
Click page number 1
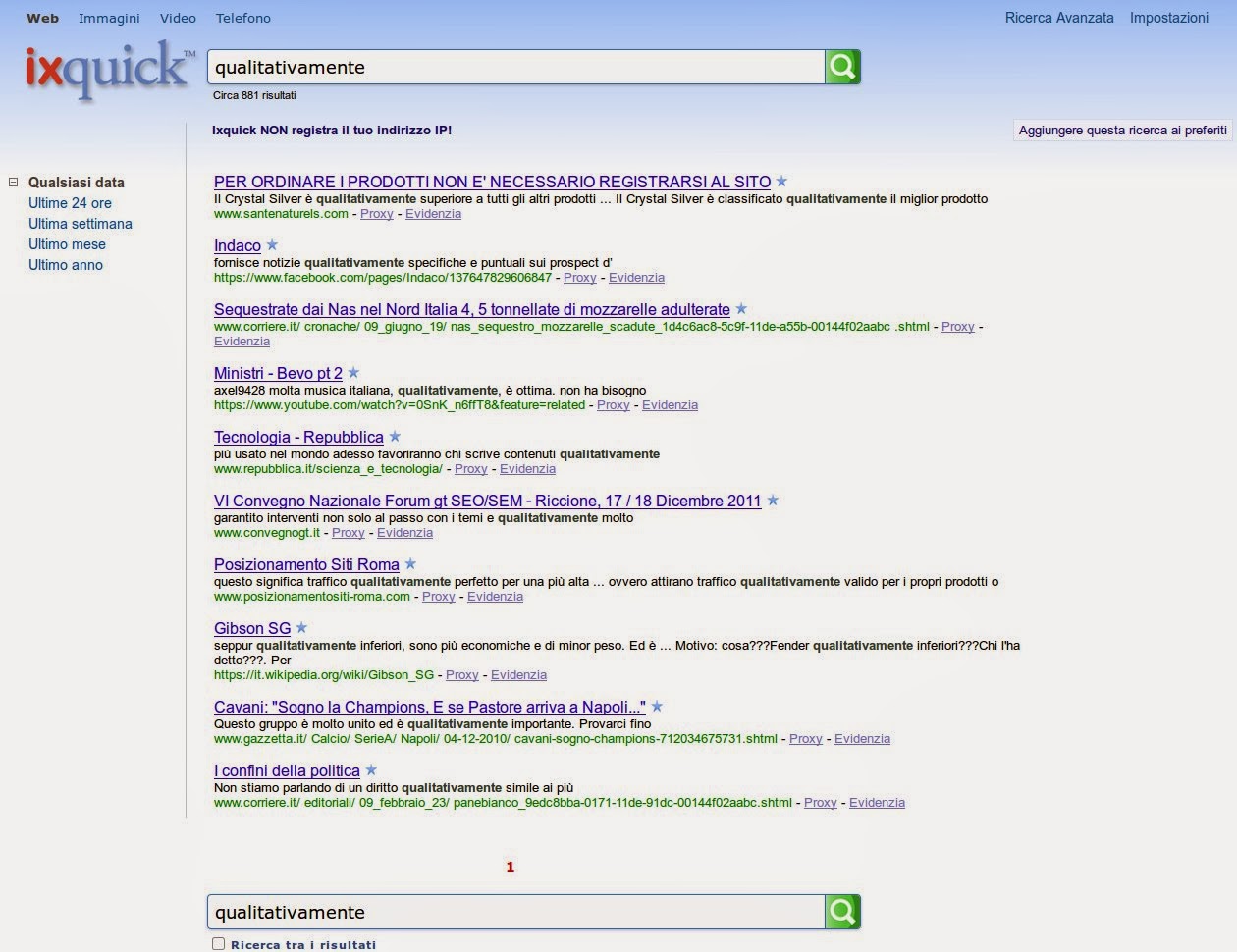point(510,867)
